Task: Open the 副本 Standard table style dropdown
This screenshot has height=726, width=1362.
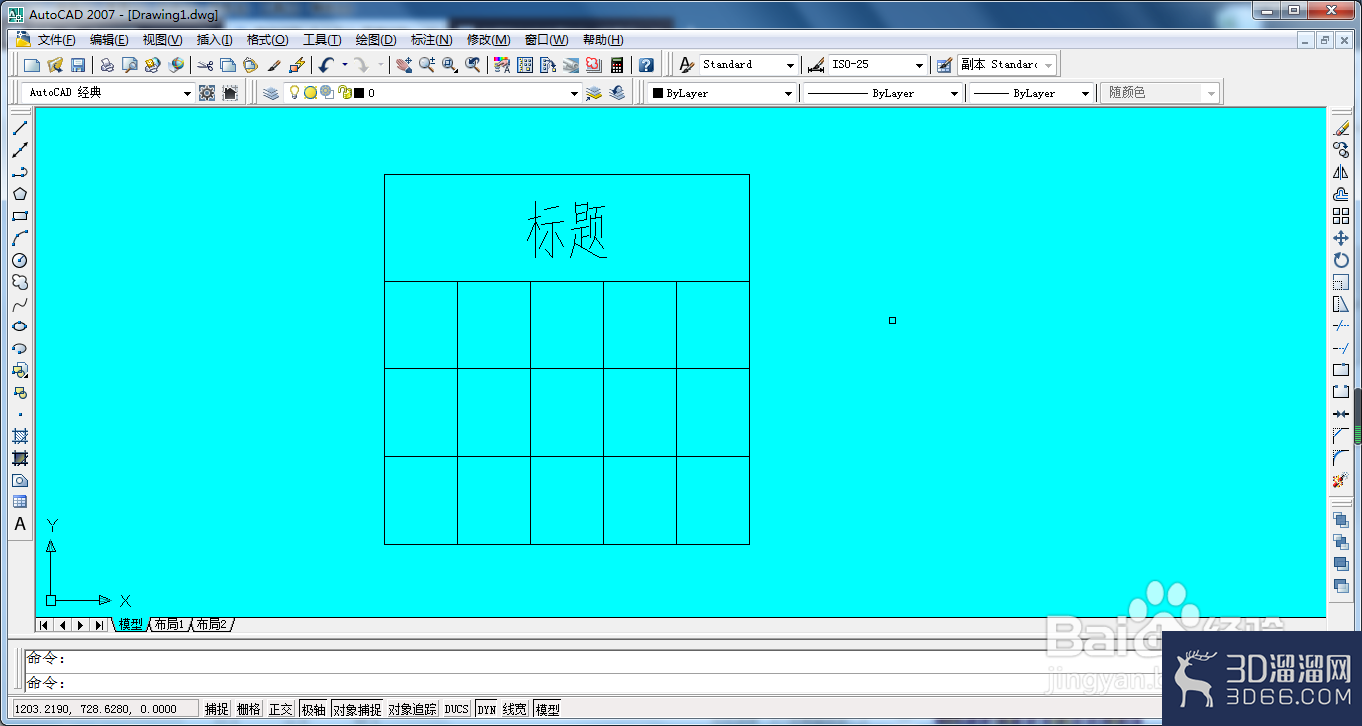Action: click(x=1007, y=65)
